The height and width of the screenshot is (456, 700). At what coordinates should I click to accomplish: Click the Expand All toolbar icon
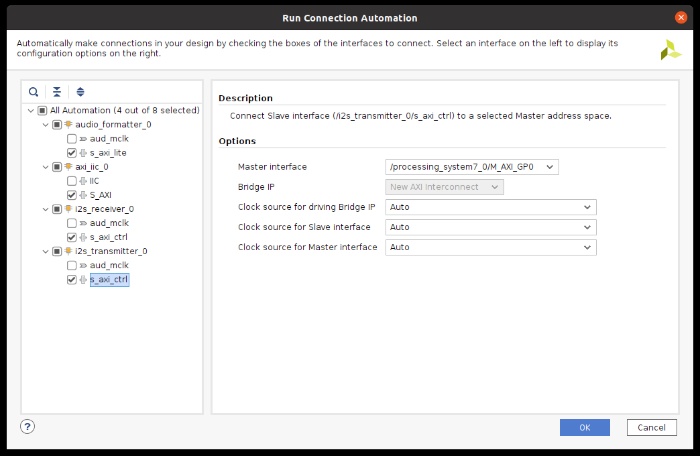click(x=80, y=92)
